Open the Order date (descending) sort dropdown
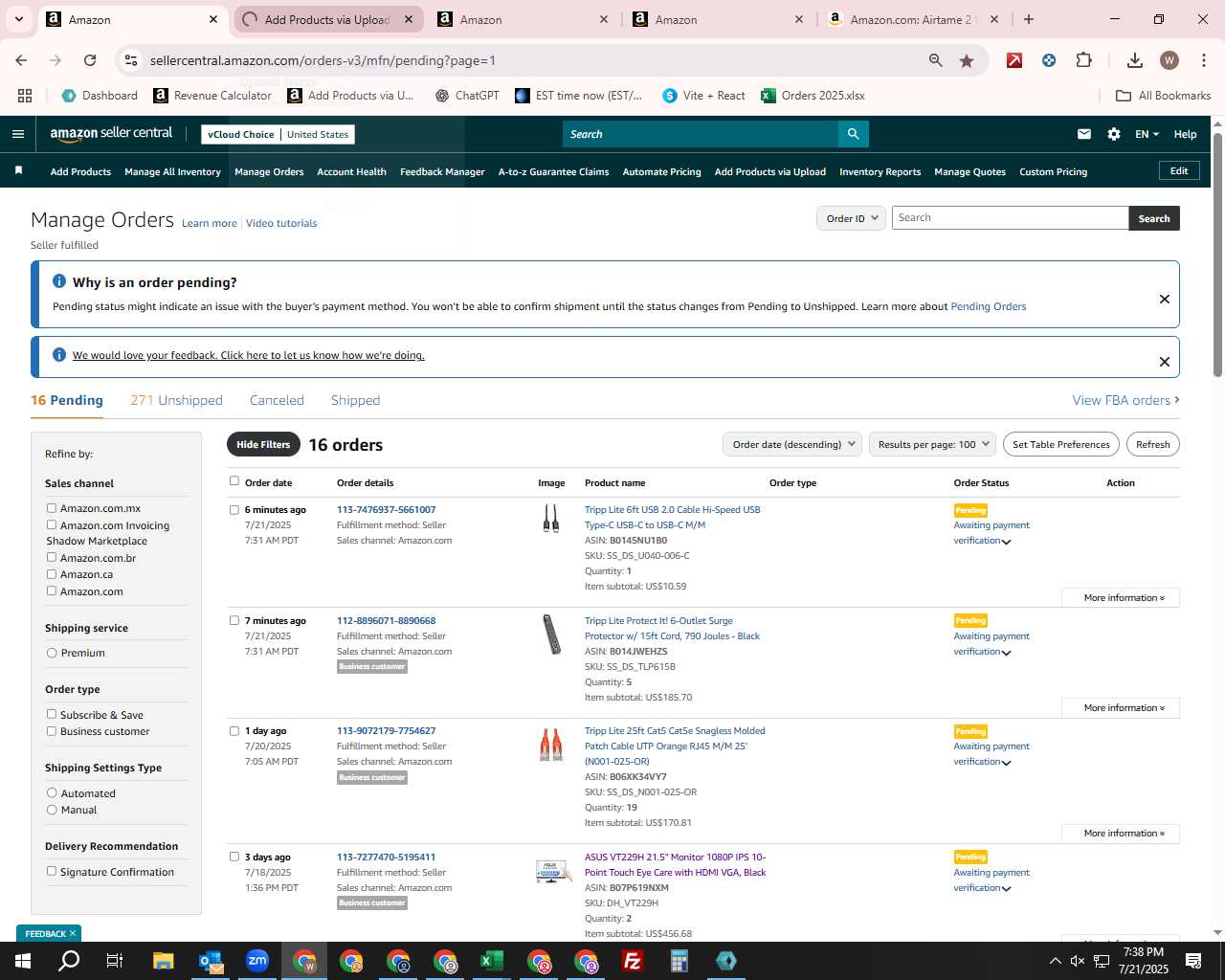 [792, 444]
